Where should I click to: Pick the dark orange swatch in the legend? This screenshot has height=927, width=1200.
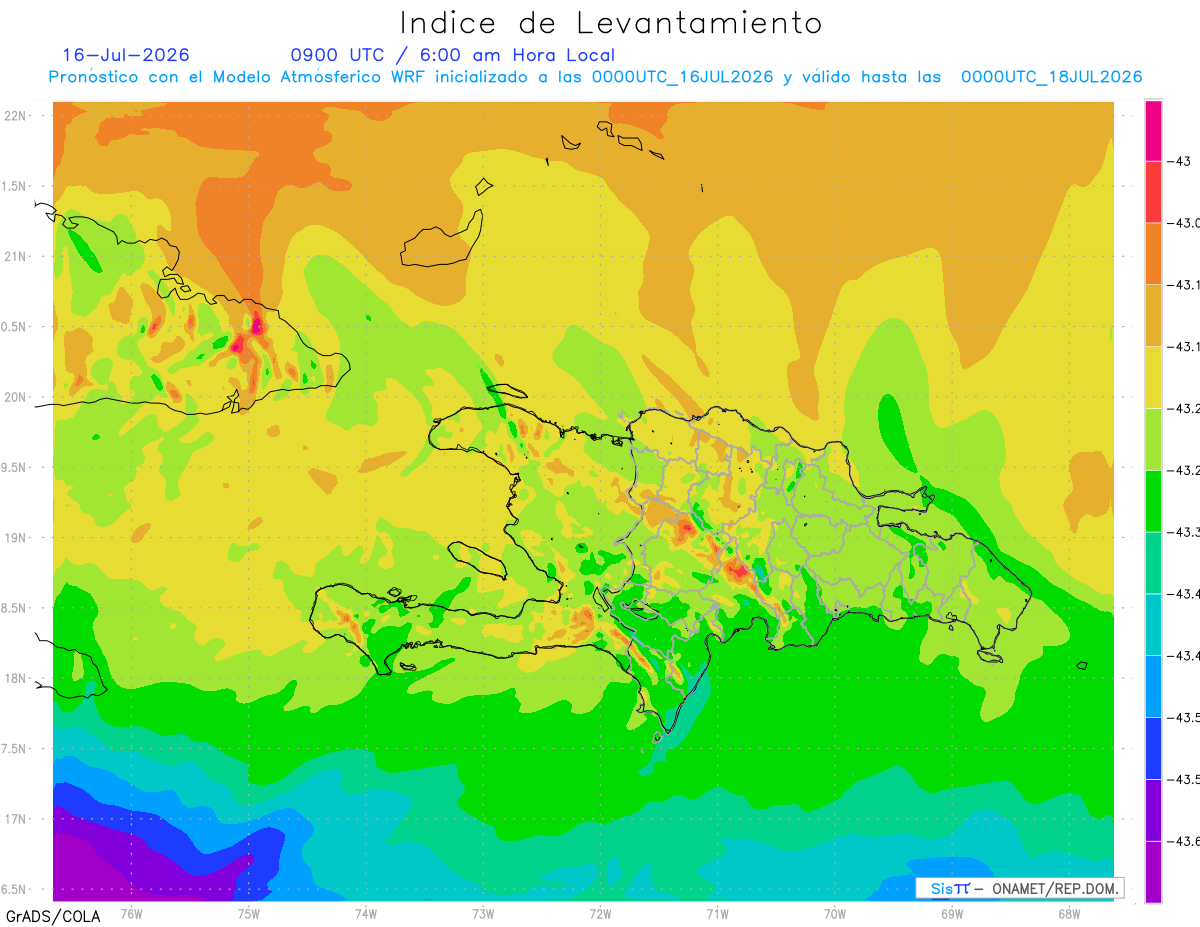point(1153,254)
